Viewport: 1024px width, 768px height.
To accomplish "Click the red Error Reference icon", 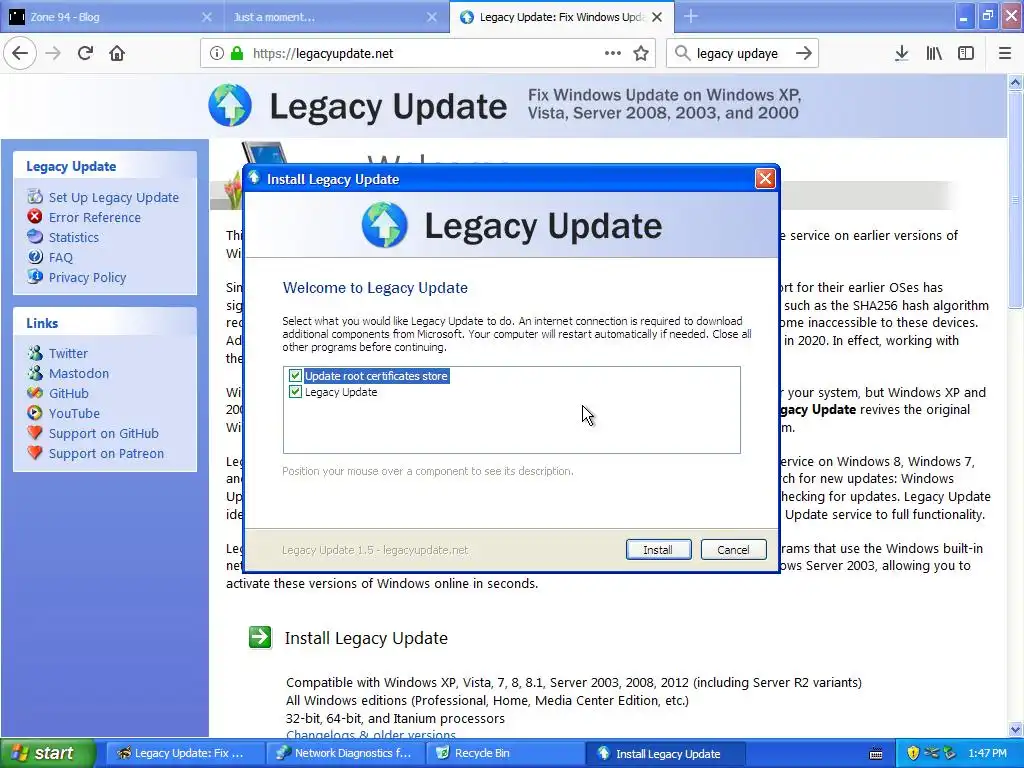I will [x=35, y=216].
